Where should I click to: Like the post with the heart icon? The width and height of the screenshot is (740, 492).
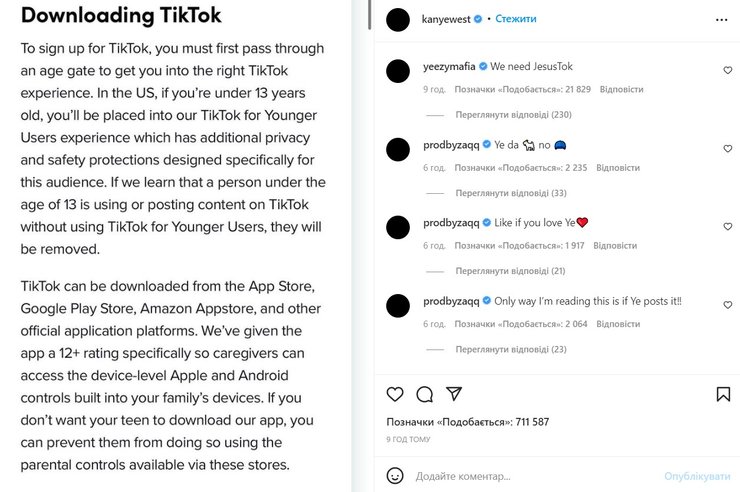(x=395, y=394)
